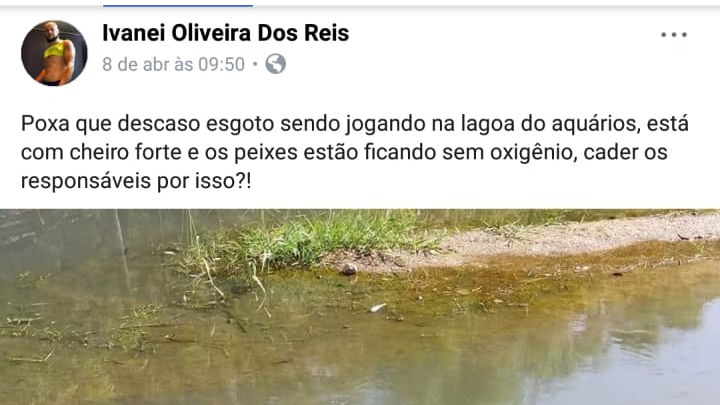Click the globe public privacy icon
Image resolution: width=720 pixels, height=405 pixels.
276,64
